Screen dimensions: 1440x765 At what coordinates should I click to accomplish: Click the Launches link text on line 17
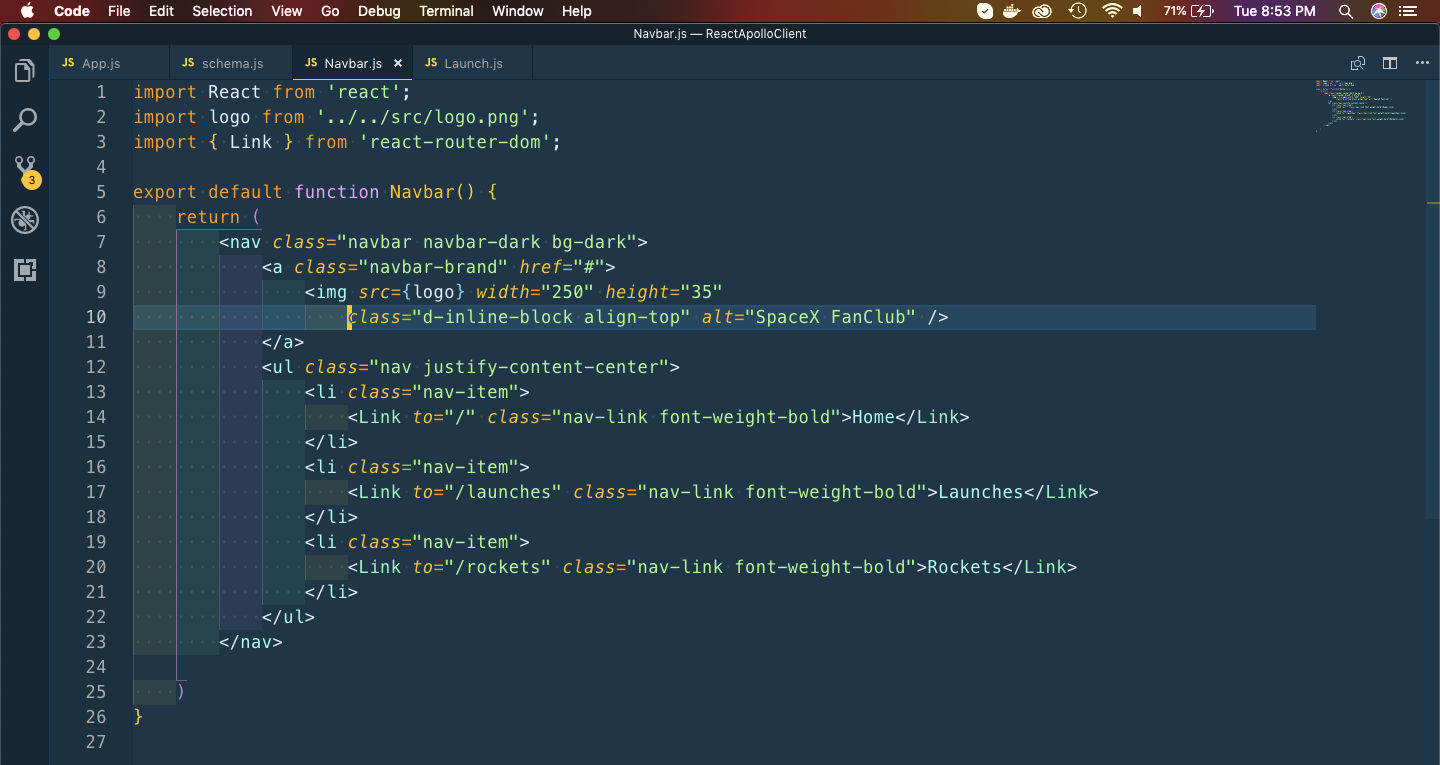980,492
